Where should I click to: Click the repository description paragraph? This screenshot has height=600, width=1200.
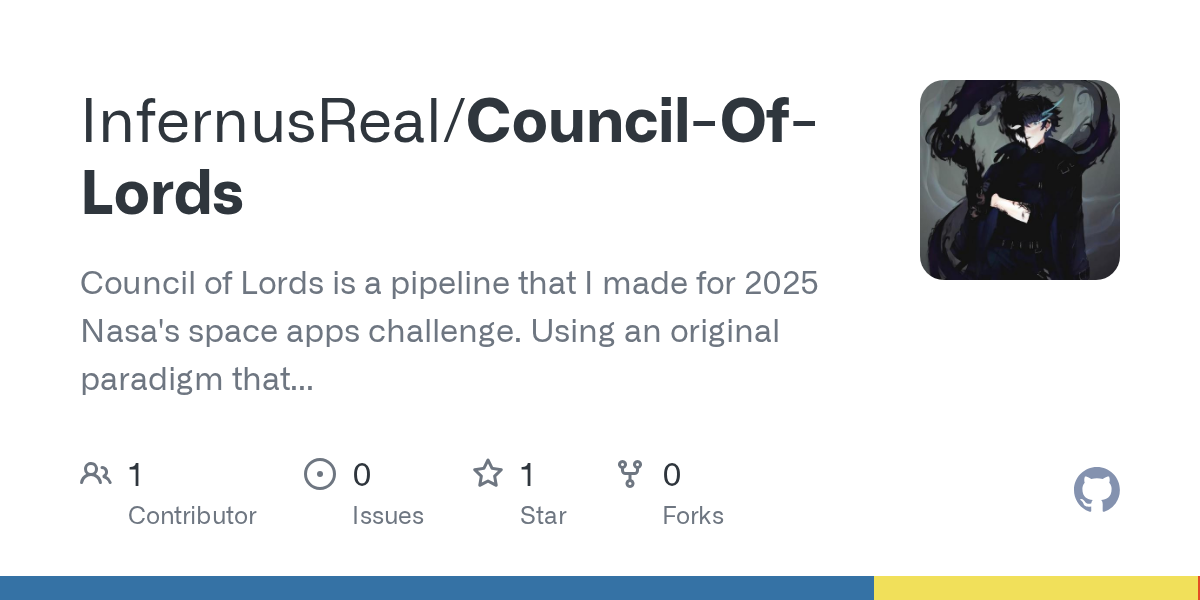click(x=449, y=331)
